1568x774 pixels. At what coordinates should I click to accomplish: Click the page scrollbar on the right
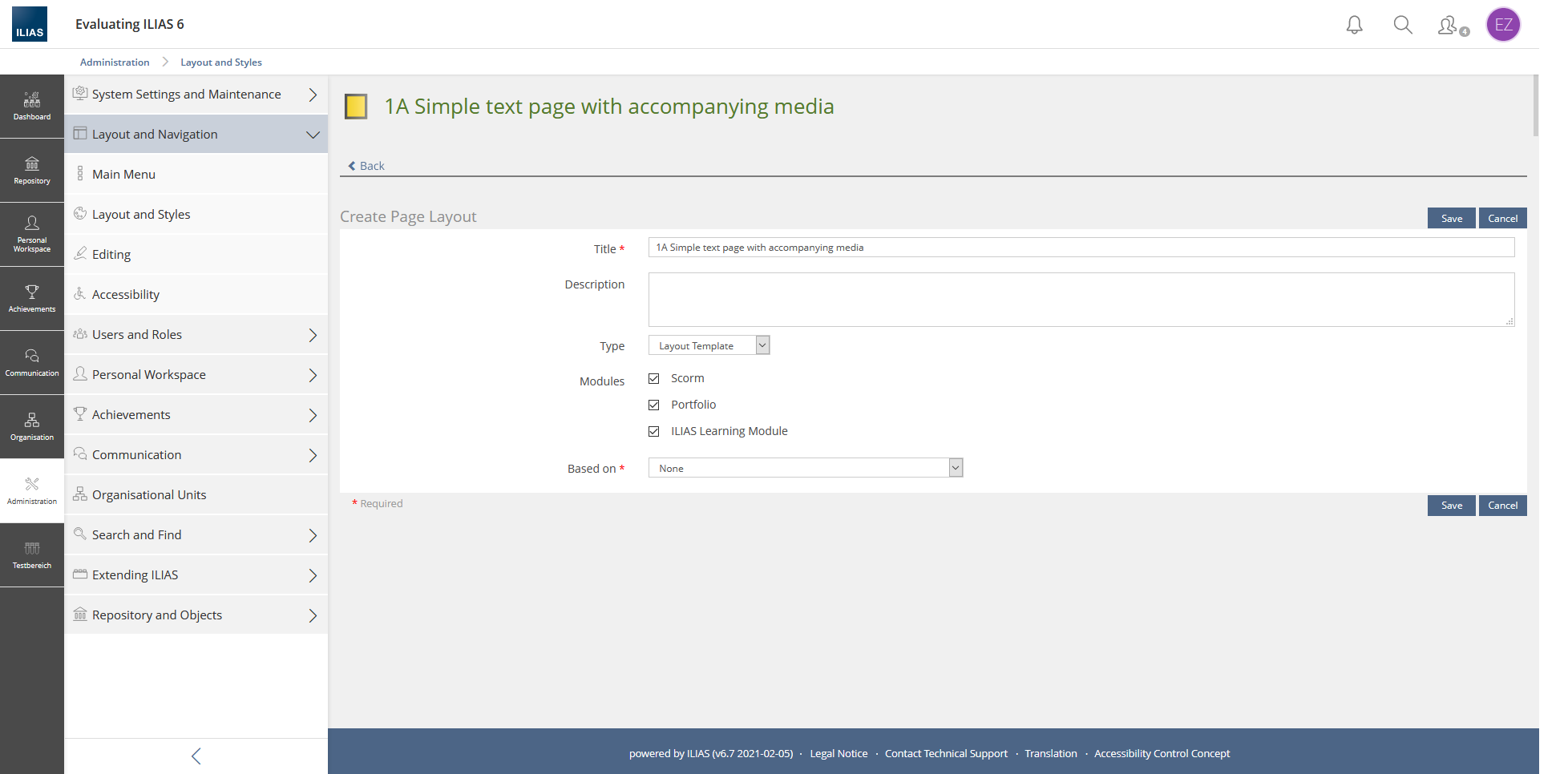point(1534,107)
